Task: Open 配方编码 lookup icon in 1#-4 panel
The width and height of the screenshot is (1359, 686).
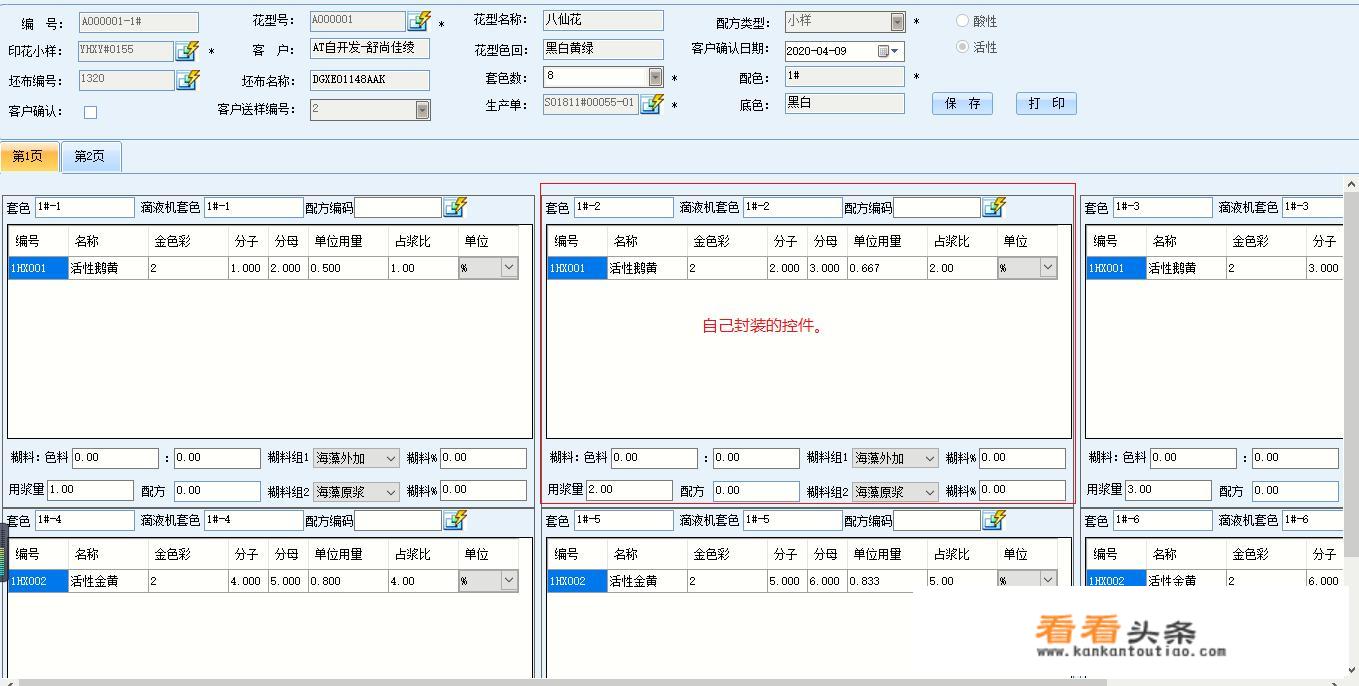Action: [x=455, y=520]
